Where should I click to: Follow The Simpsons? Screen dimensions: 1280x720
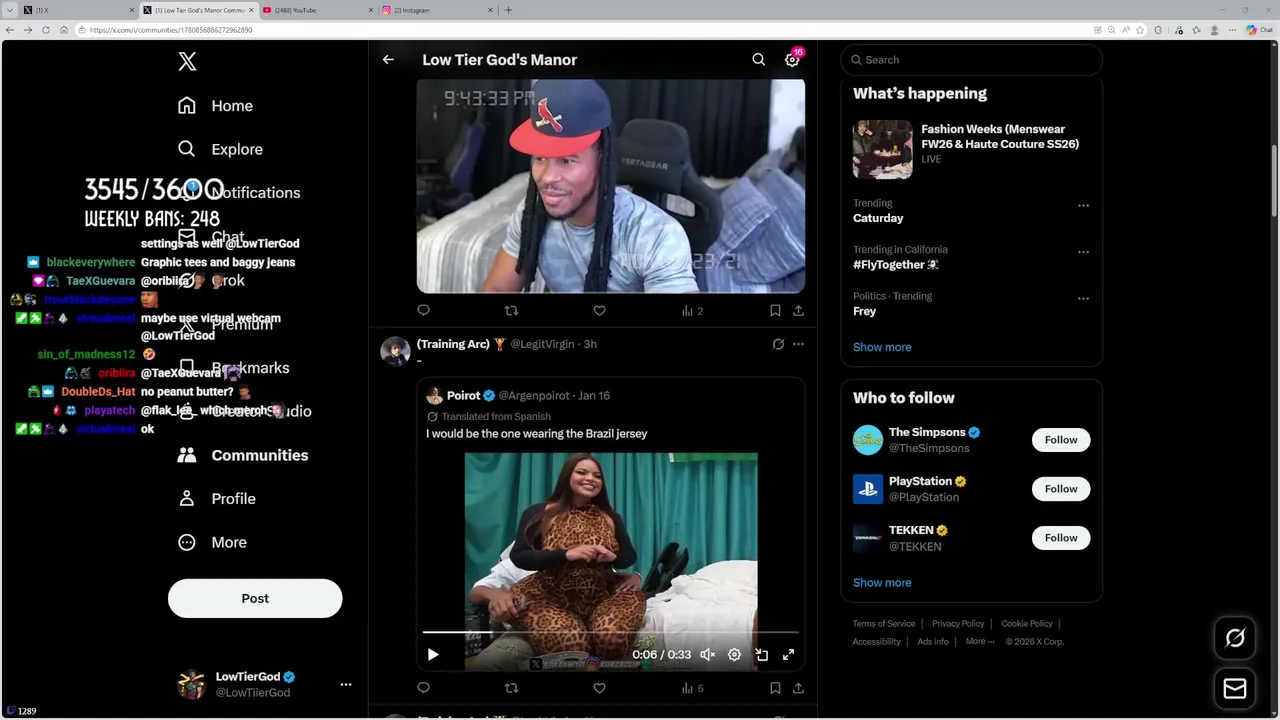click(x=1061, y=440)
